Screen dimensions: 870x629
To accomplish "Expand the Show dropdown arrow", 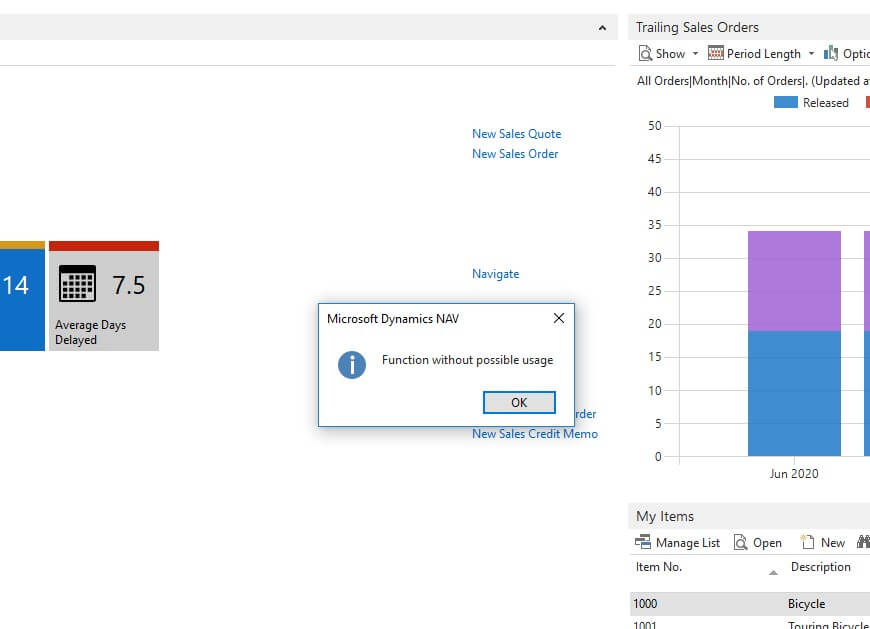I will (695, 54).
